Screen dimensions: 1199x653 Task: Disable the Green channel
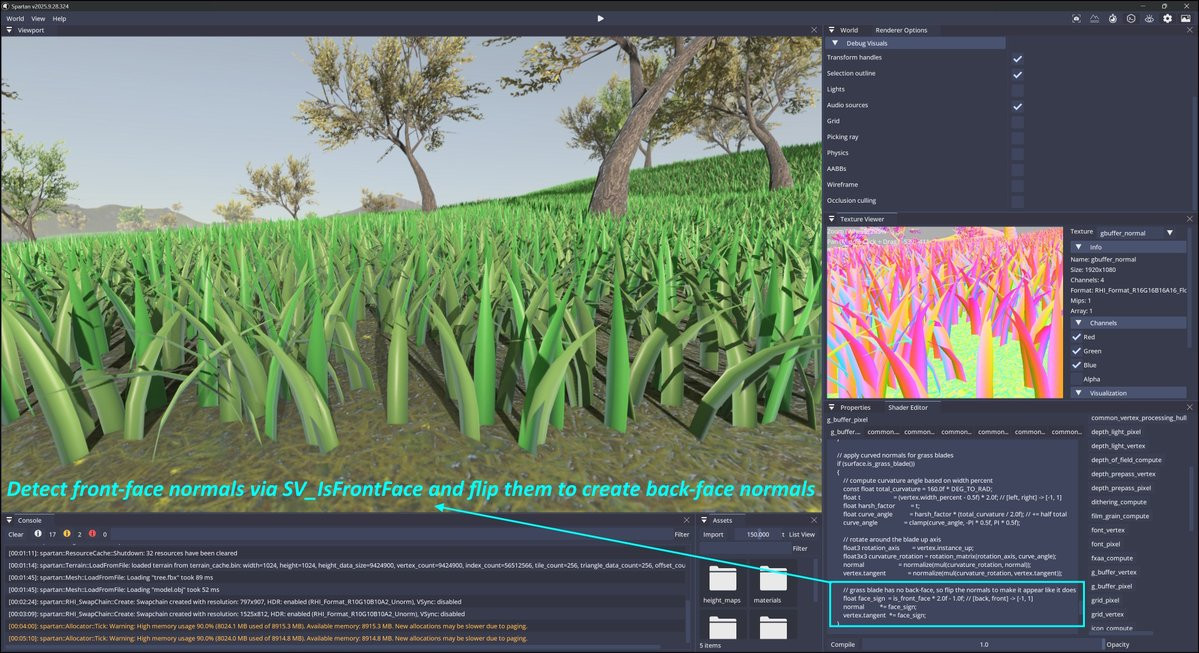click(x=1076, y=351)
